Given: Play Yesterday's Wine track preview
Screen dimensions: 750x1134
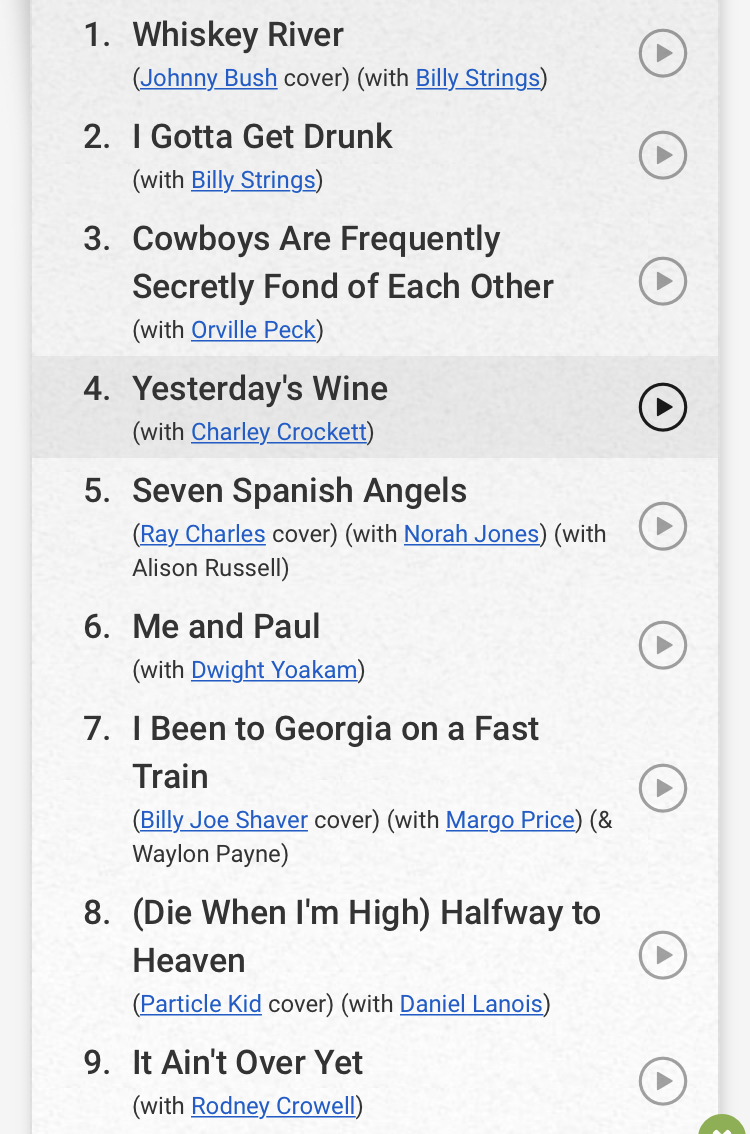Looking at the screenshot, I should click(662, 407).
